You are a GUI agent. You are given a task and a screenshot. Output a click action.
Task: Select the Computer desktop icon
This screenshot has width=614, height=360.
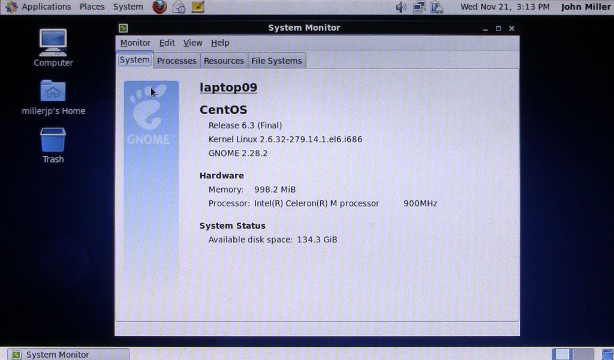(x=53, y=48)
